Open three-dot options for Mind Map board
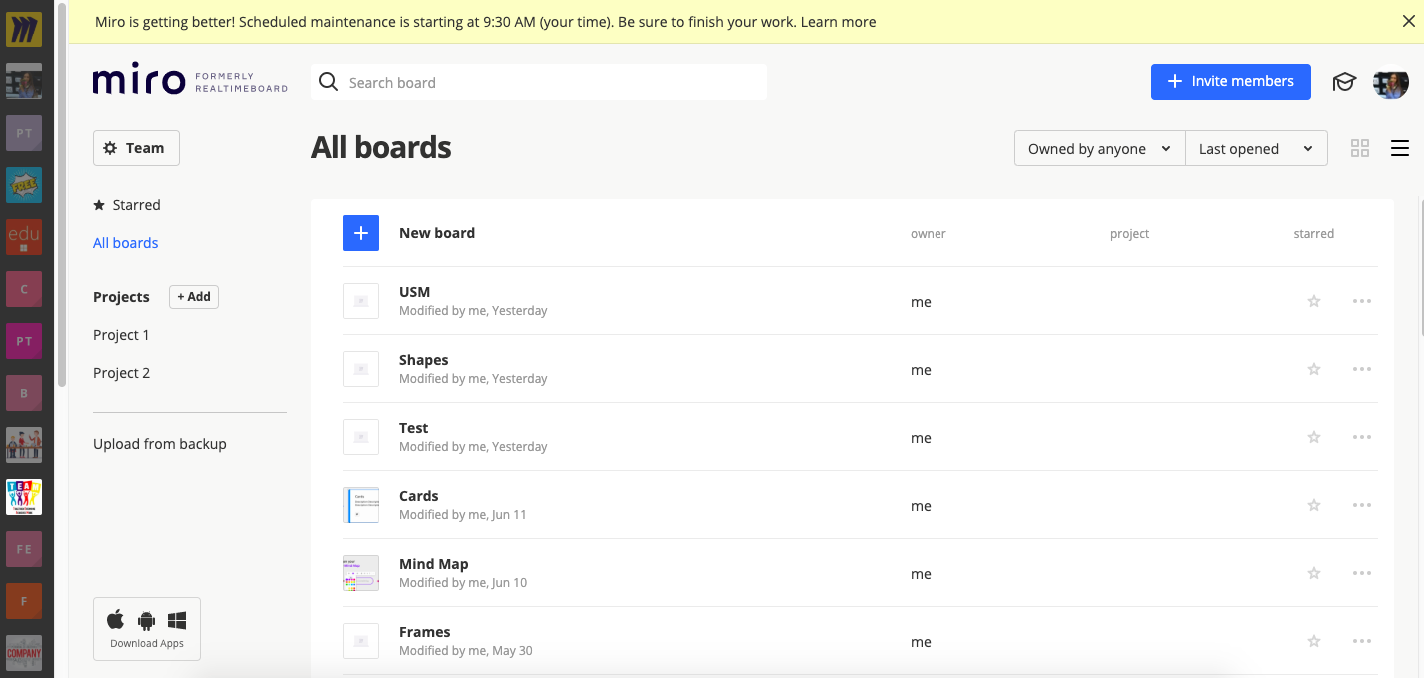 pyautogui.click(x=1361, y=573)
